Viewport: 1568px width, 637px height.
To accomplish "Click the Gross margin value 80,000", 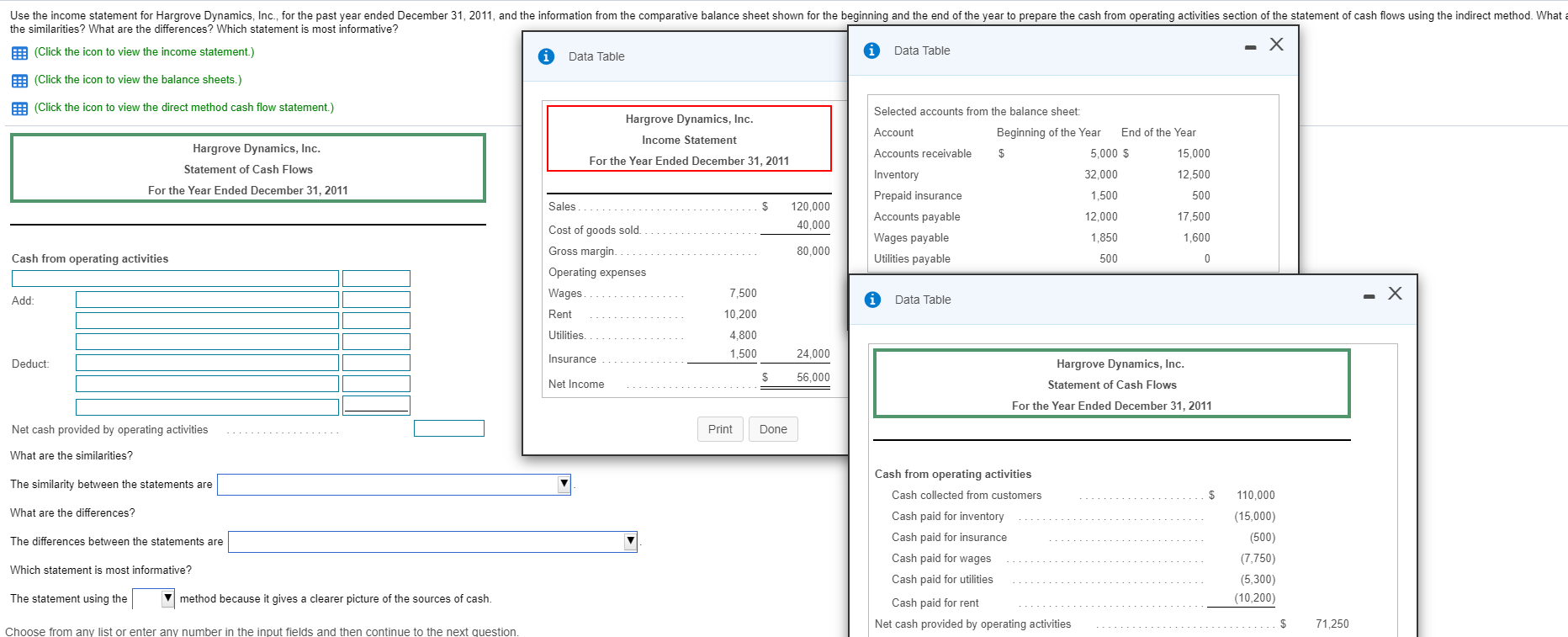I will 813,252.
